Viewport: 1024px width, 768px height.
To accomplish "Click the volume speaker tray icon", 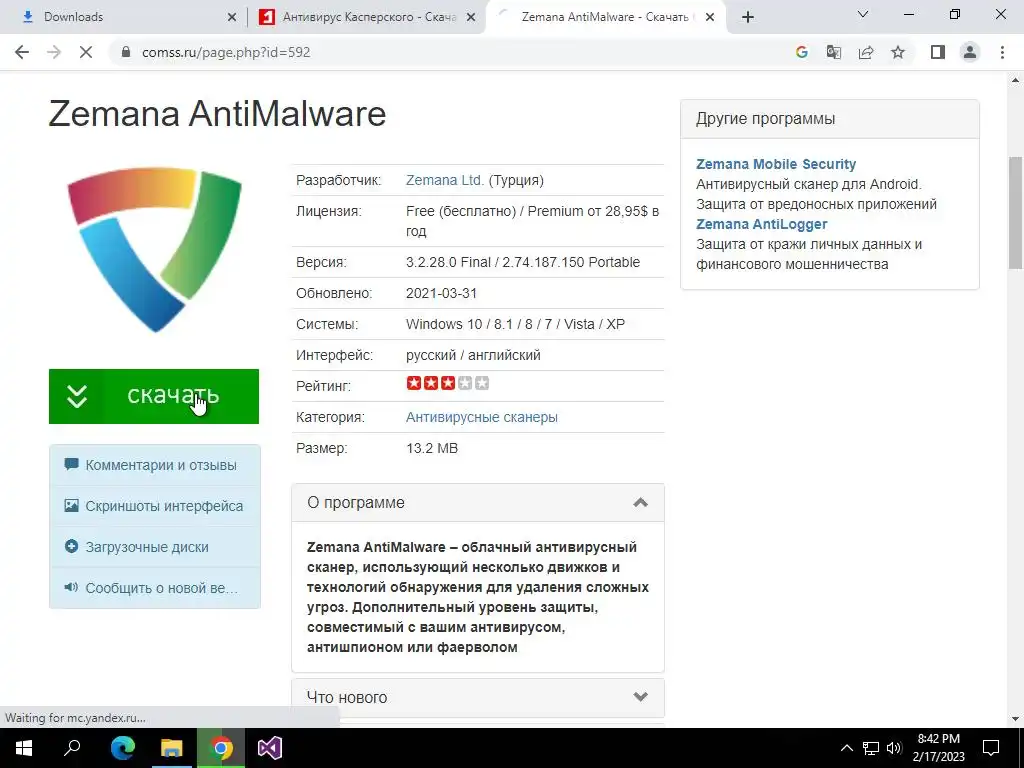I will pos(894,748).
